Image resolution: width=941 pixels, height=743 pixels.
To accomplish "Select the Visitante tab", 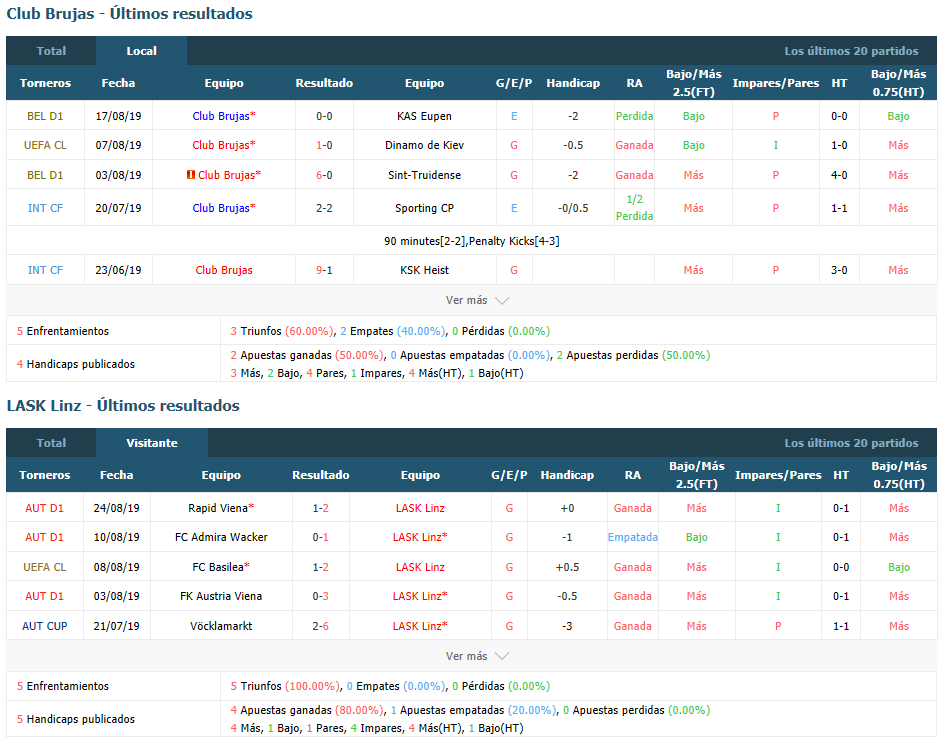I will [152, 443].
